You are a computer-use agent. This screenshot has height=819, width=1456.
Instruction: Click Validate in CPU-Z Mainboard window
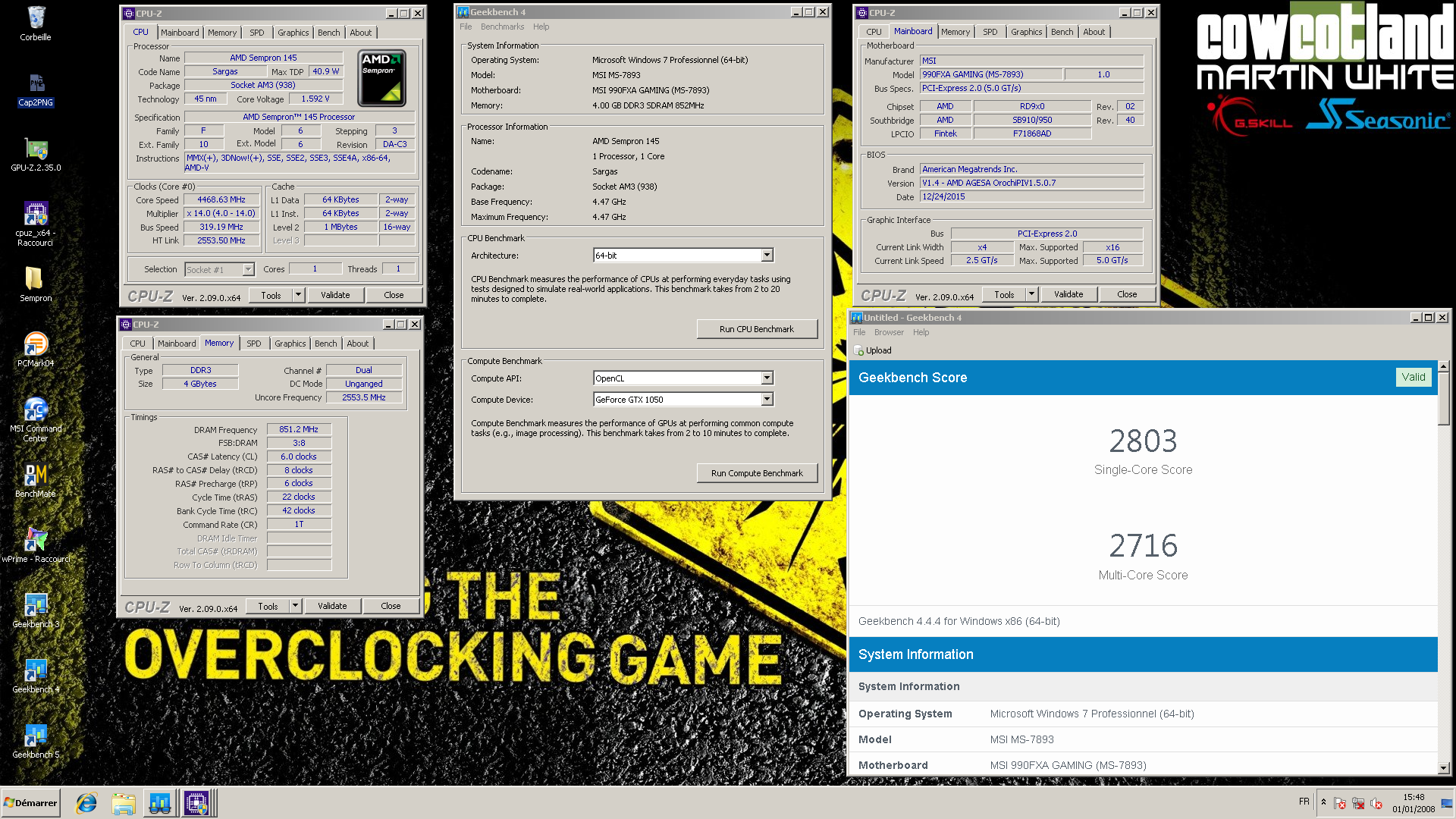[x=1068, y=294]
